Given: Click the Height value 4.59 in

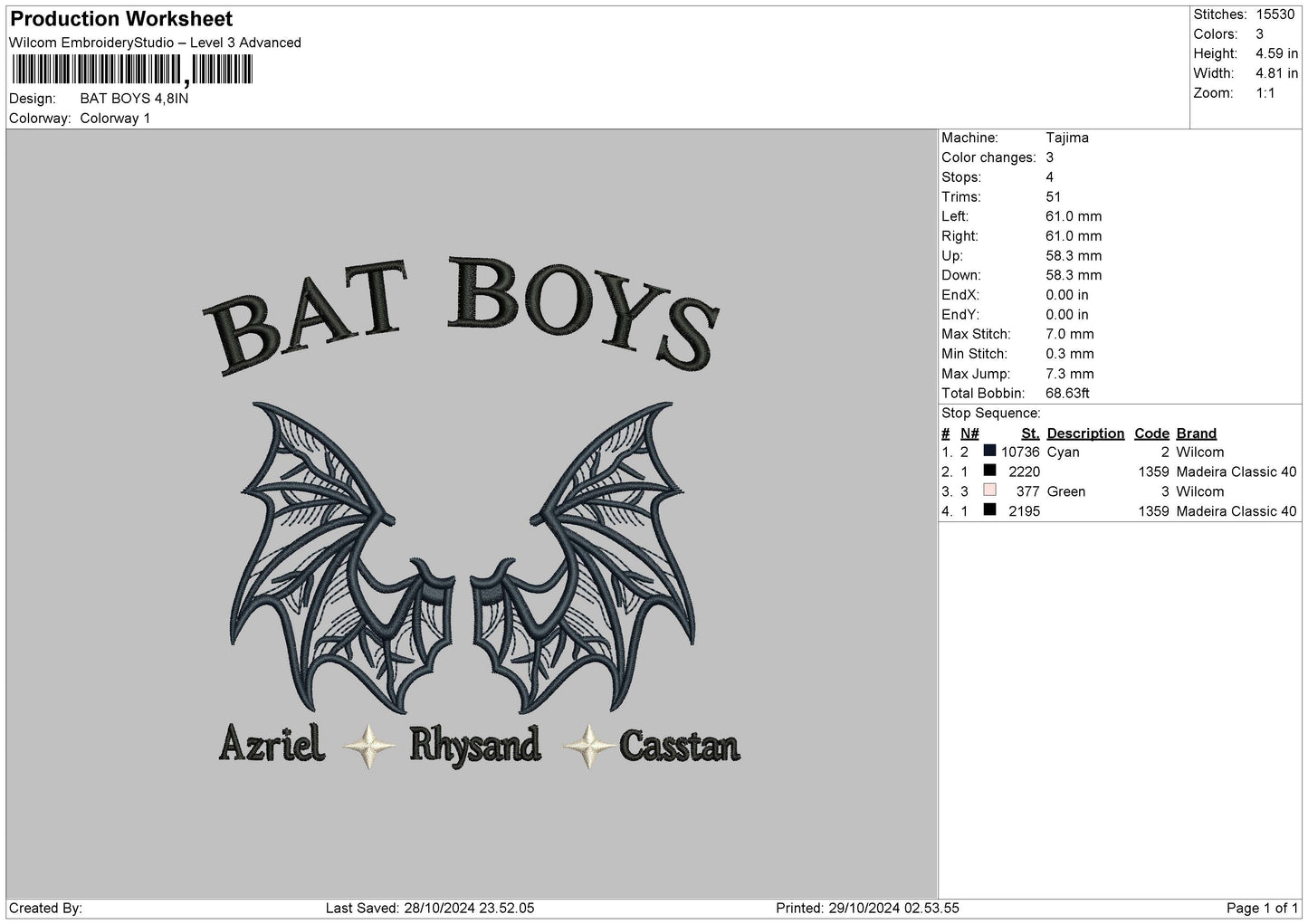Looking at the screenshot, I should [1276, 54].
